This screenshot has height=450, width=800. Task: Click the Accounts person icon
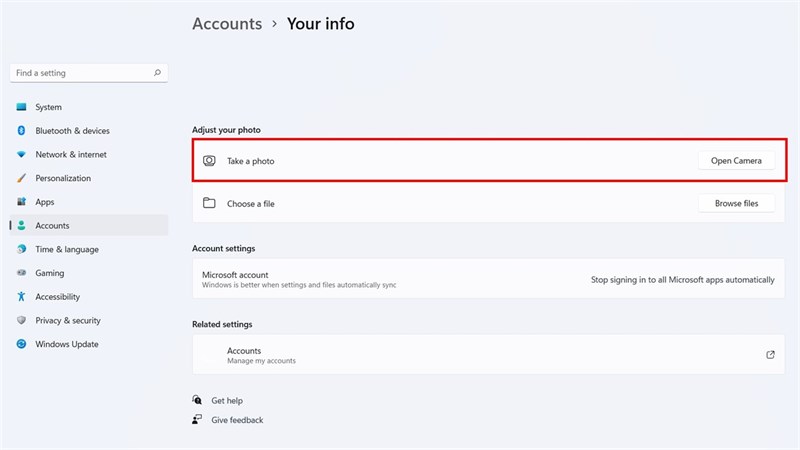21,225
